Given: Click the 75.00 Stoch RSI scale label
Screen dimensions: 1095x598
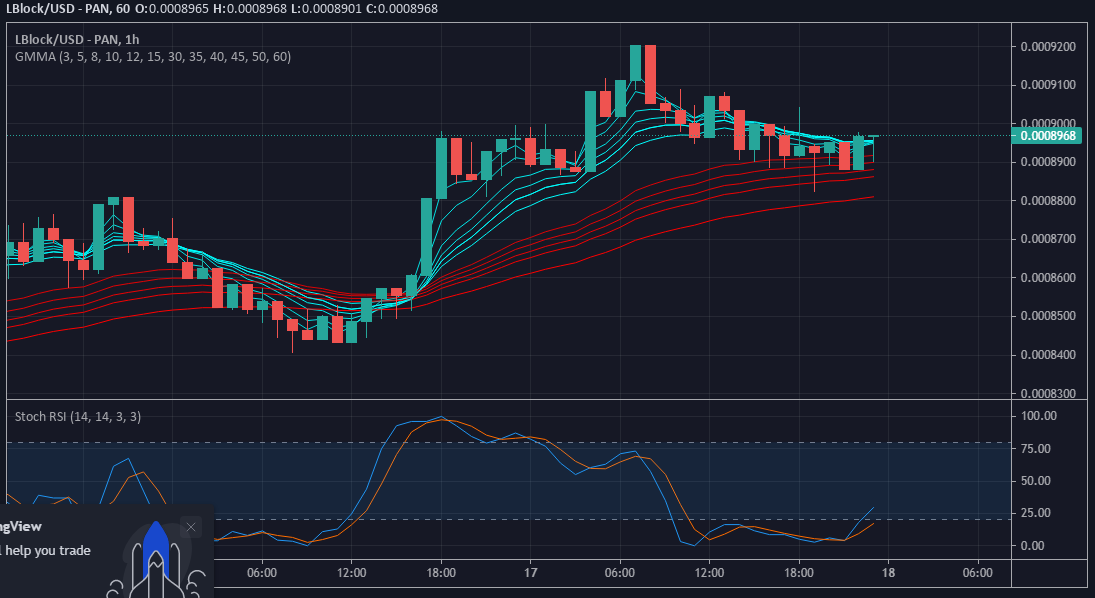Looking at the screenshot, I should (1036, 448).
